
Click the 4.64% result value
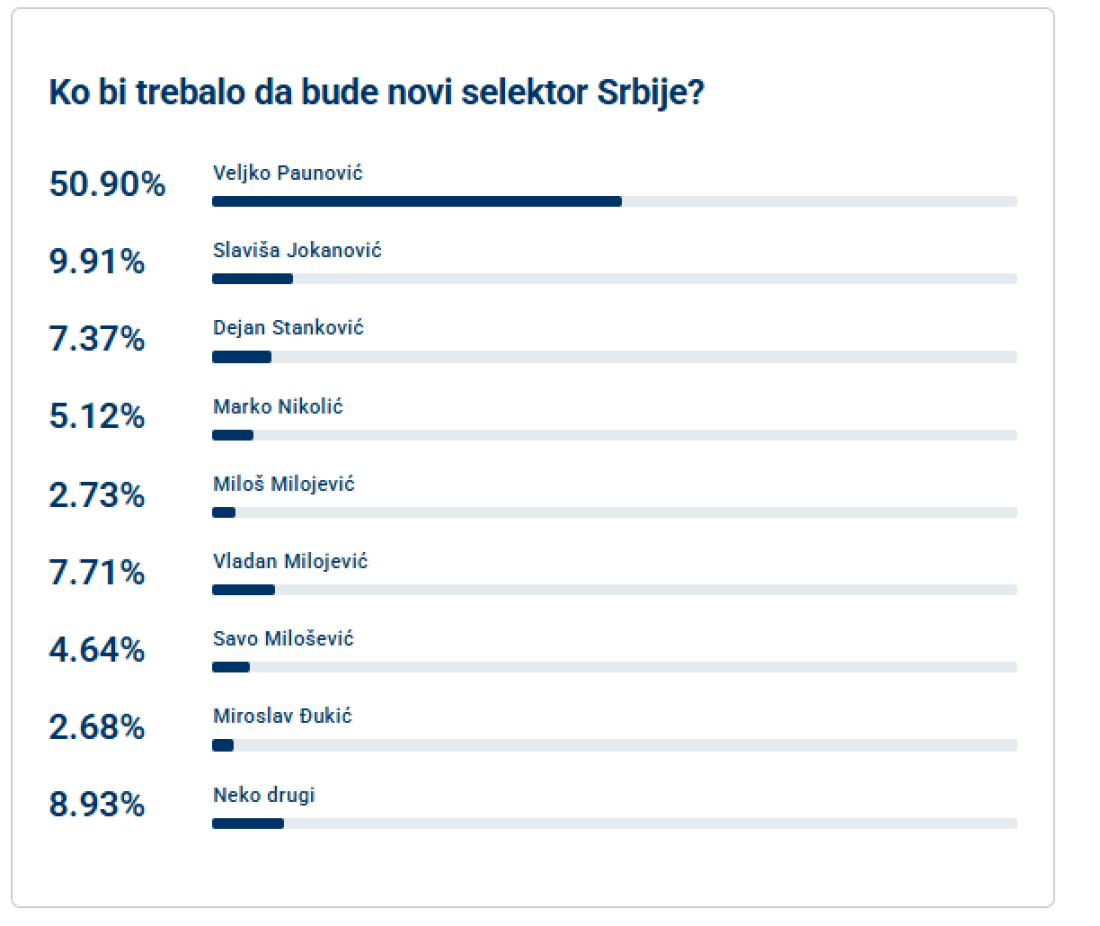97,651
